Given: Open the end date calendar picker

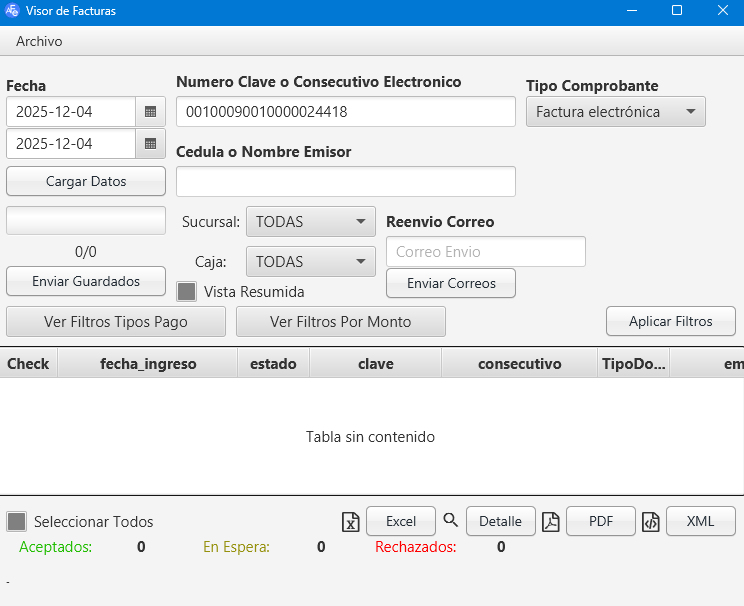Looking at the screenshot, I should pyautogui.click(x=150, y=144).
